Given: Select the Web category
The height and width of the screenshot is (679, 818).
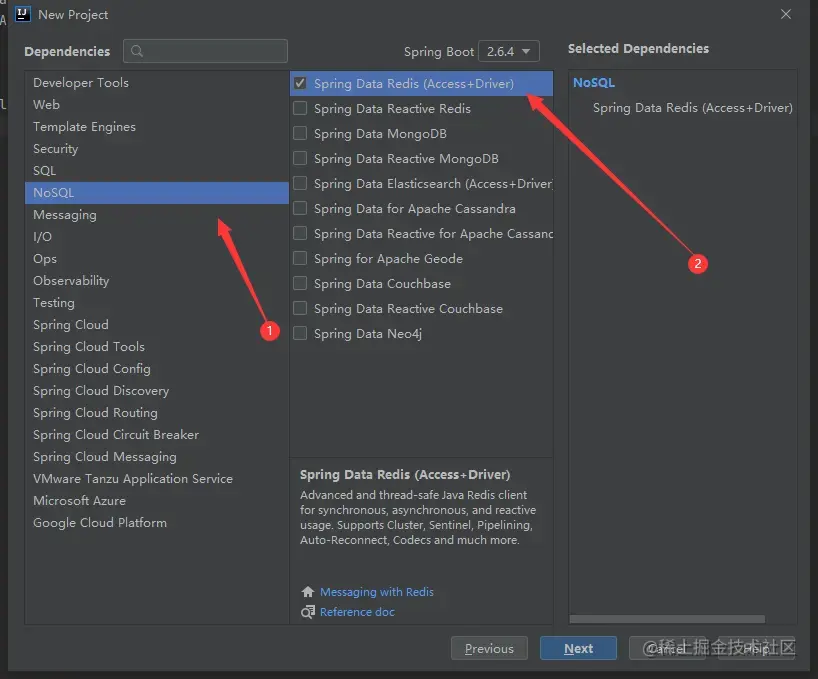Looking at the screenshot, I should pos(157,105).
